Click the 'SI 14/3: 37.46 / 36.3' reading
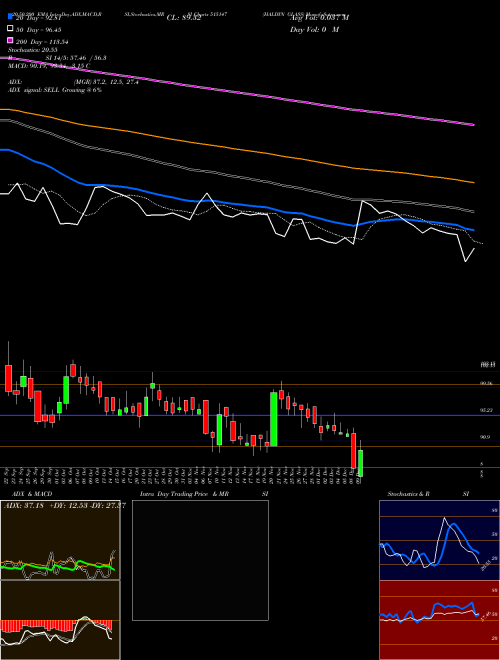500x660 pixels. (x=74, y=58)
